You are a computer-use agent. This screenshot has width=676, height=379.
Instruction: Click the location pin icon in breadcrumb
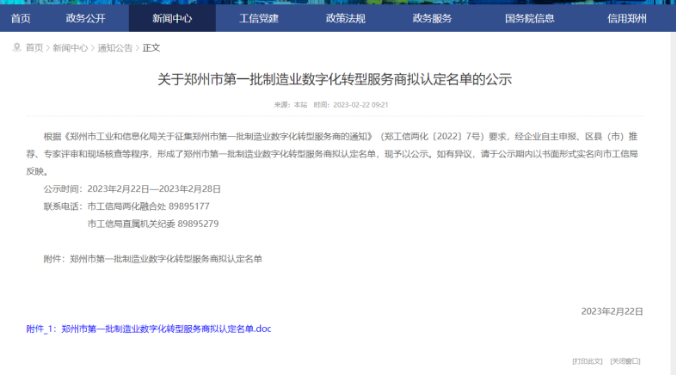pyautogui.click(x=17, y=47)
